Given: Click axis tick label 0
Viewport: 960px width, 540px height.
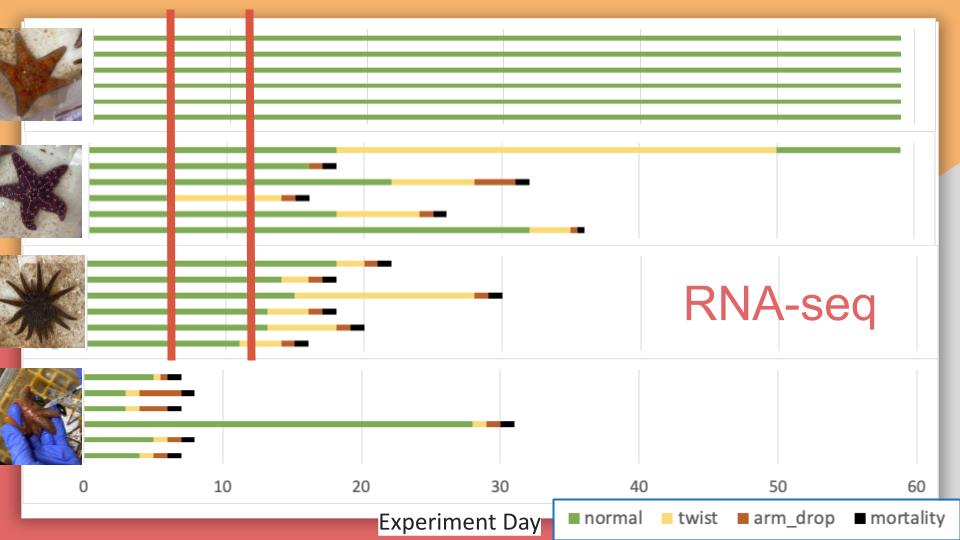Looking at the screenshot, I should tap(83, 487).
